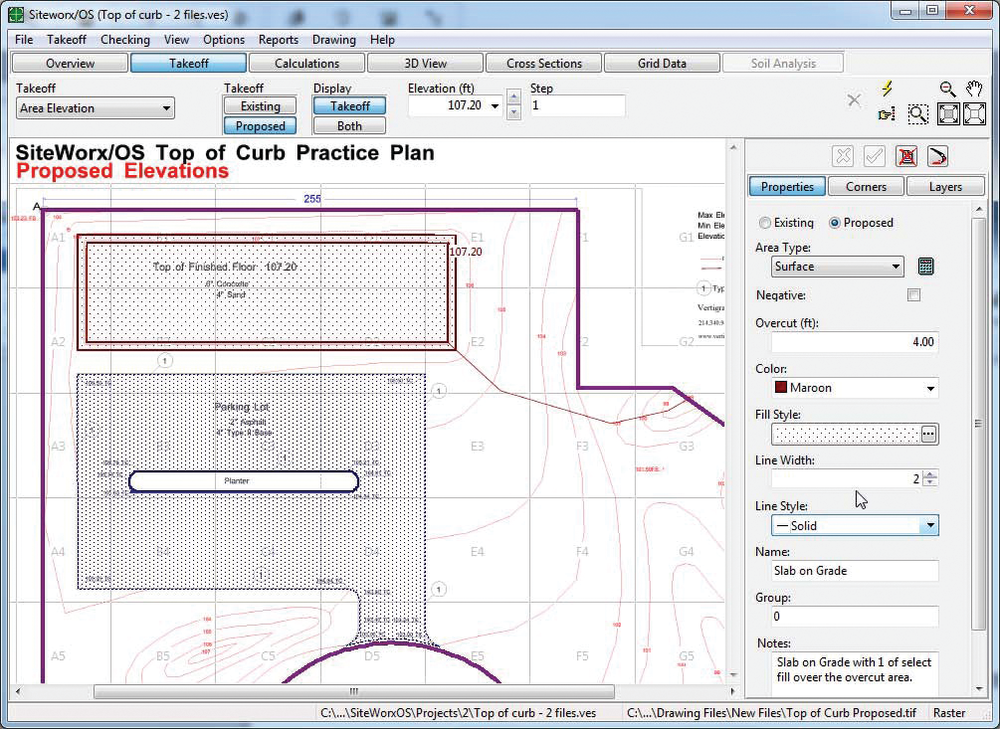
Task: Set display to Both
Action: pos(349,126)
